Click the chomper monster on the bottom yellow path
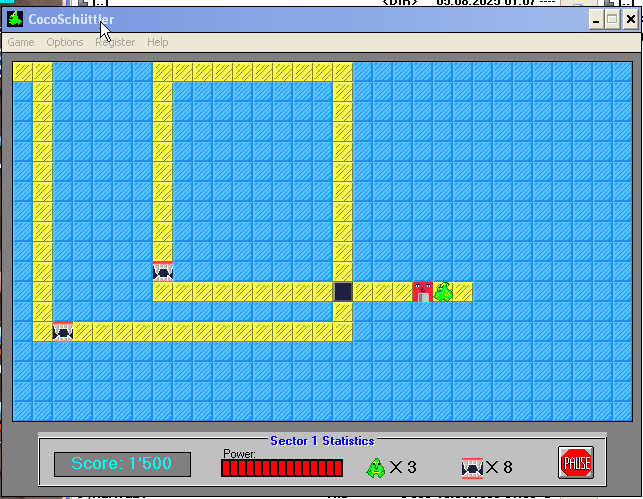This screenshot has width=643, height=499. point(63,332)
